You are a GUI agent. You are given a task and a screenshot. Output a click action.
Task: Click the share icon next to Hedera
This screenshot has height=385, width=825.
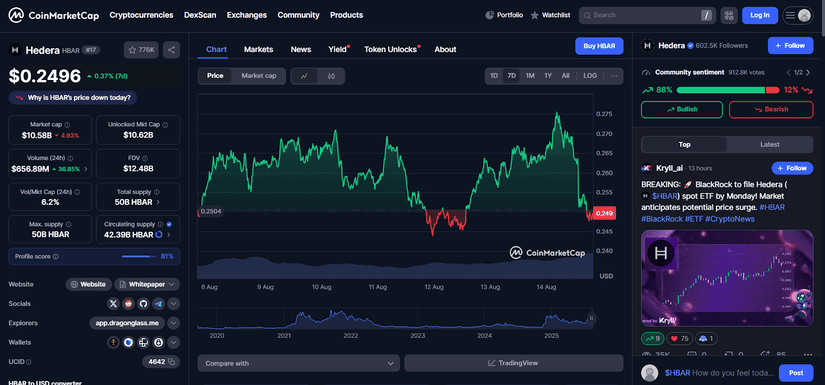(x=172, y=50)
